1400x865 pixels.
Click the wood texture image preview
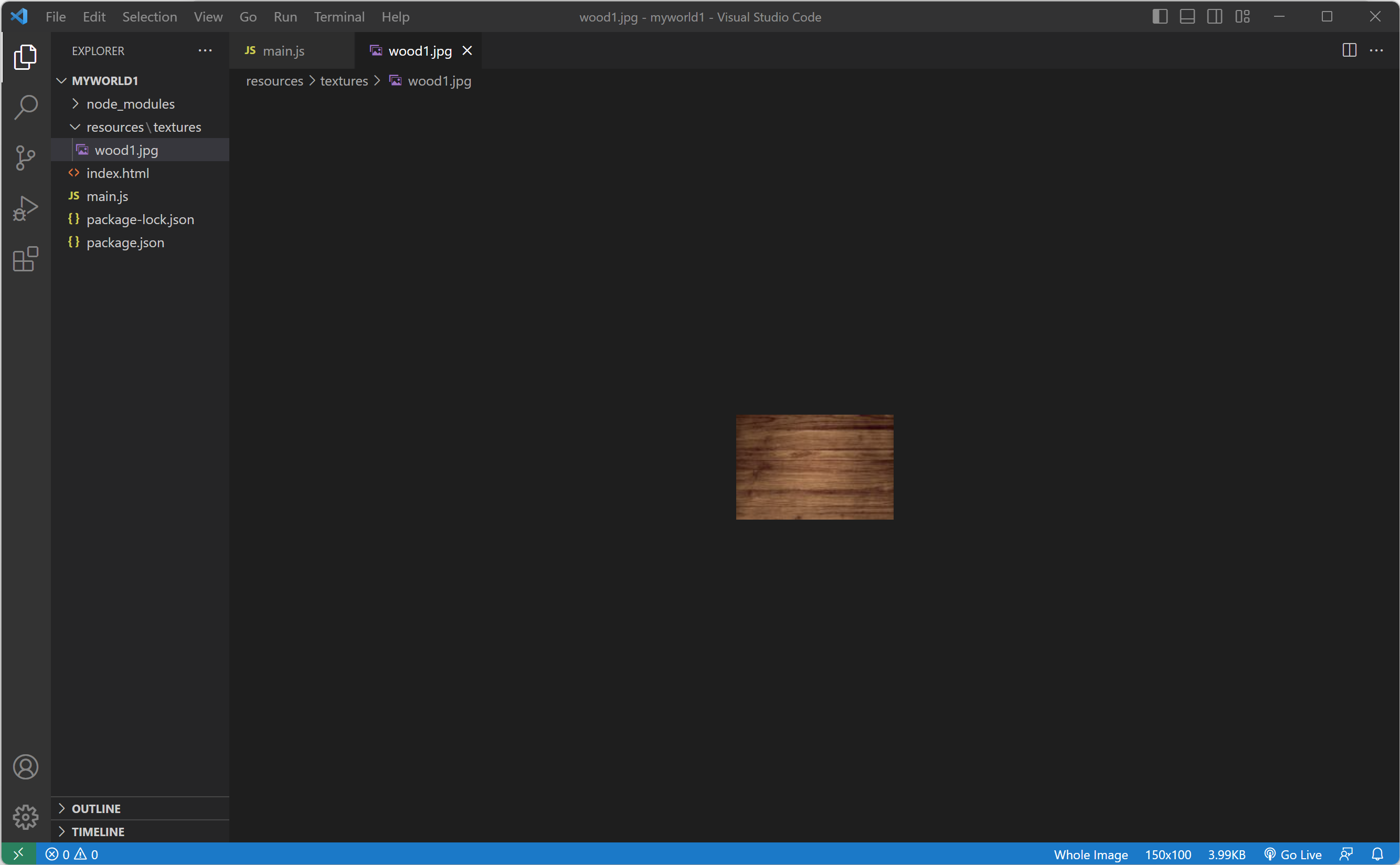(x=814, y=467)
